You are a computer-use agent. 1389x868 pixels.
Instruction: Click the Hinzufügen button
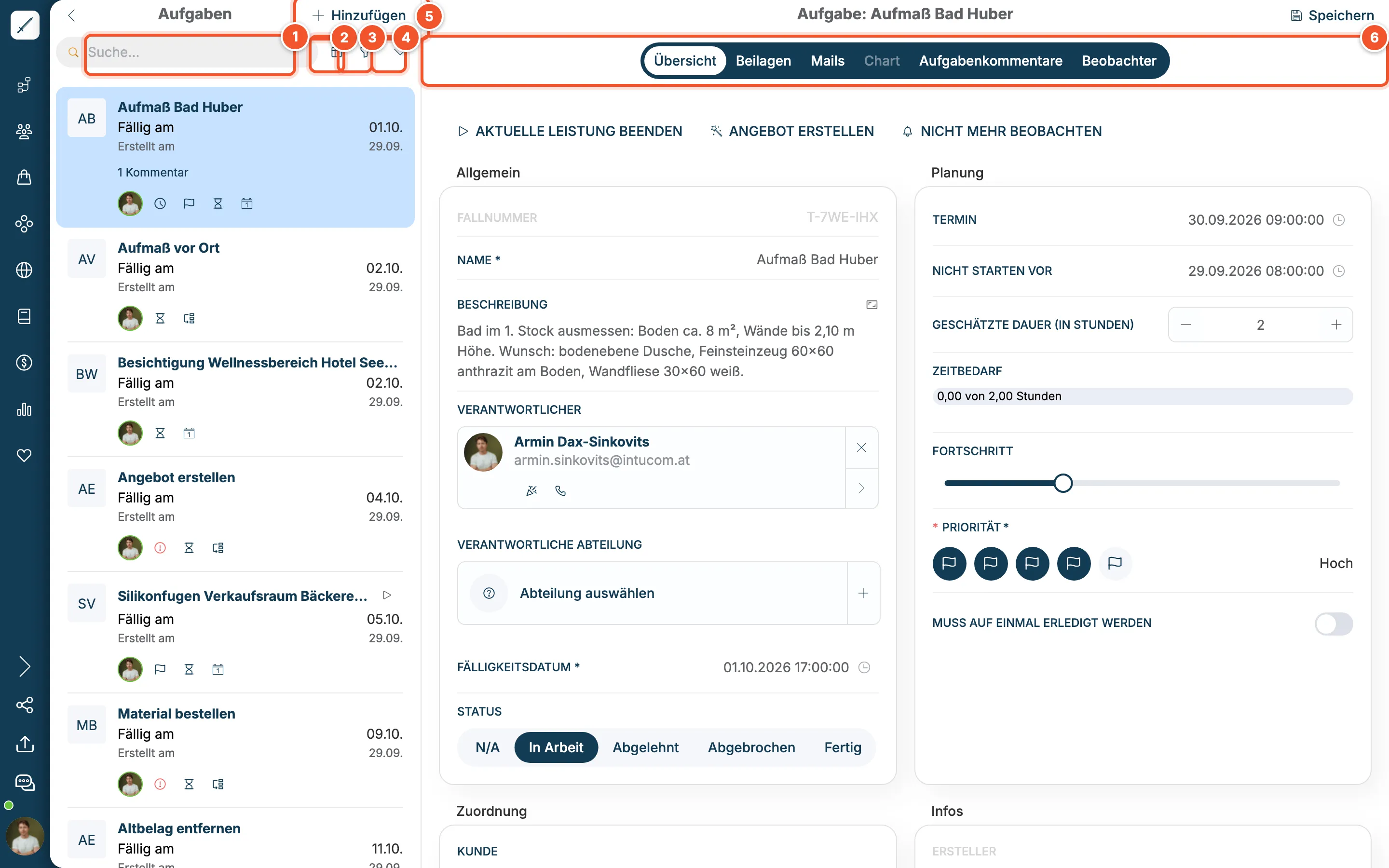click(359, 15)
